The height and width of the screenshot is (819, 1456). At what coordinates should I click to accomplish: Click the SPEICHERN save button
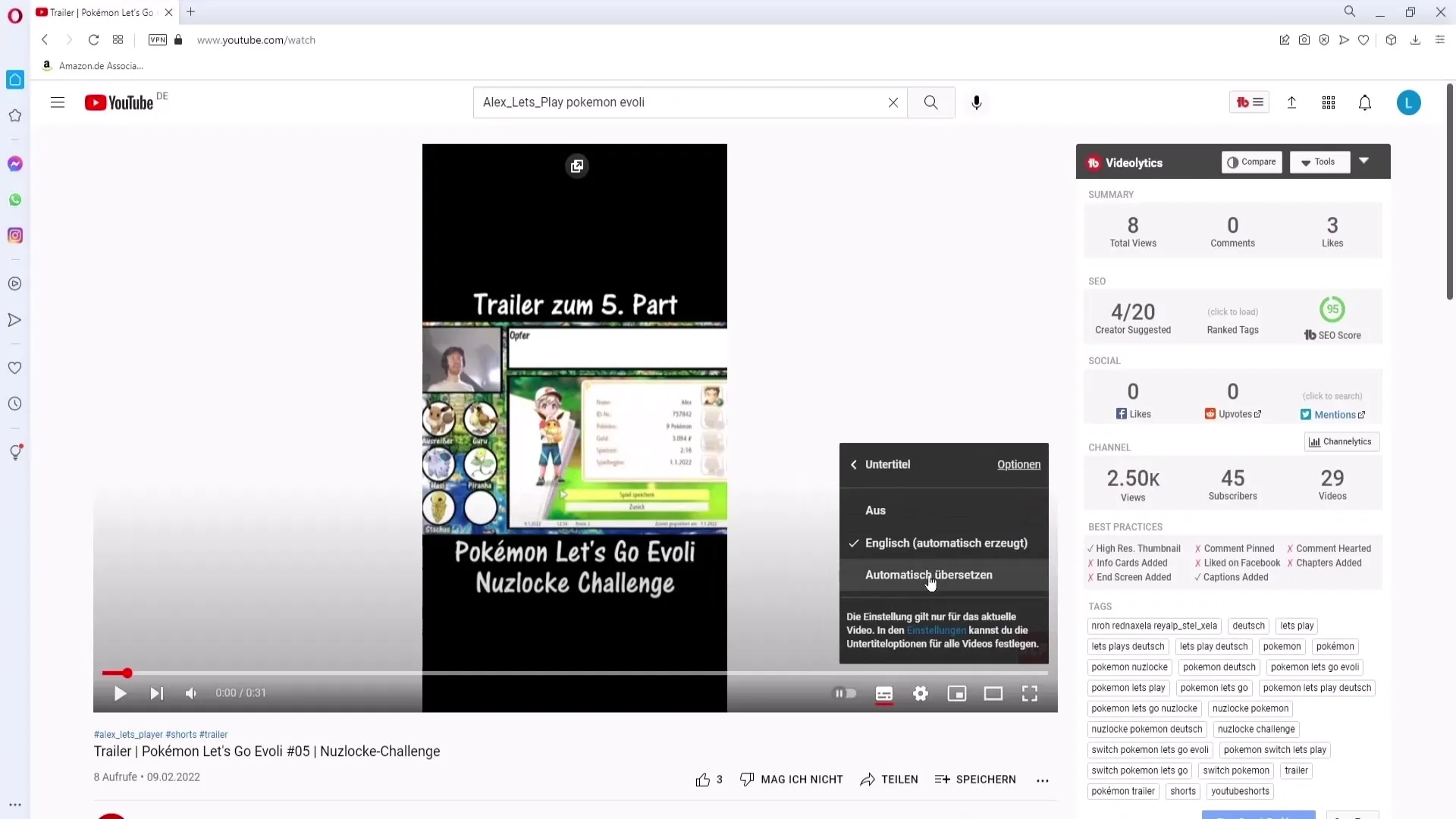click(x=977, y=779)
